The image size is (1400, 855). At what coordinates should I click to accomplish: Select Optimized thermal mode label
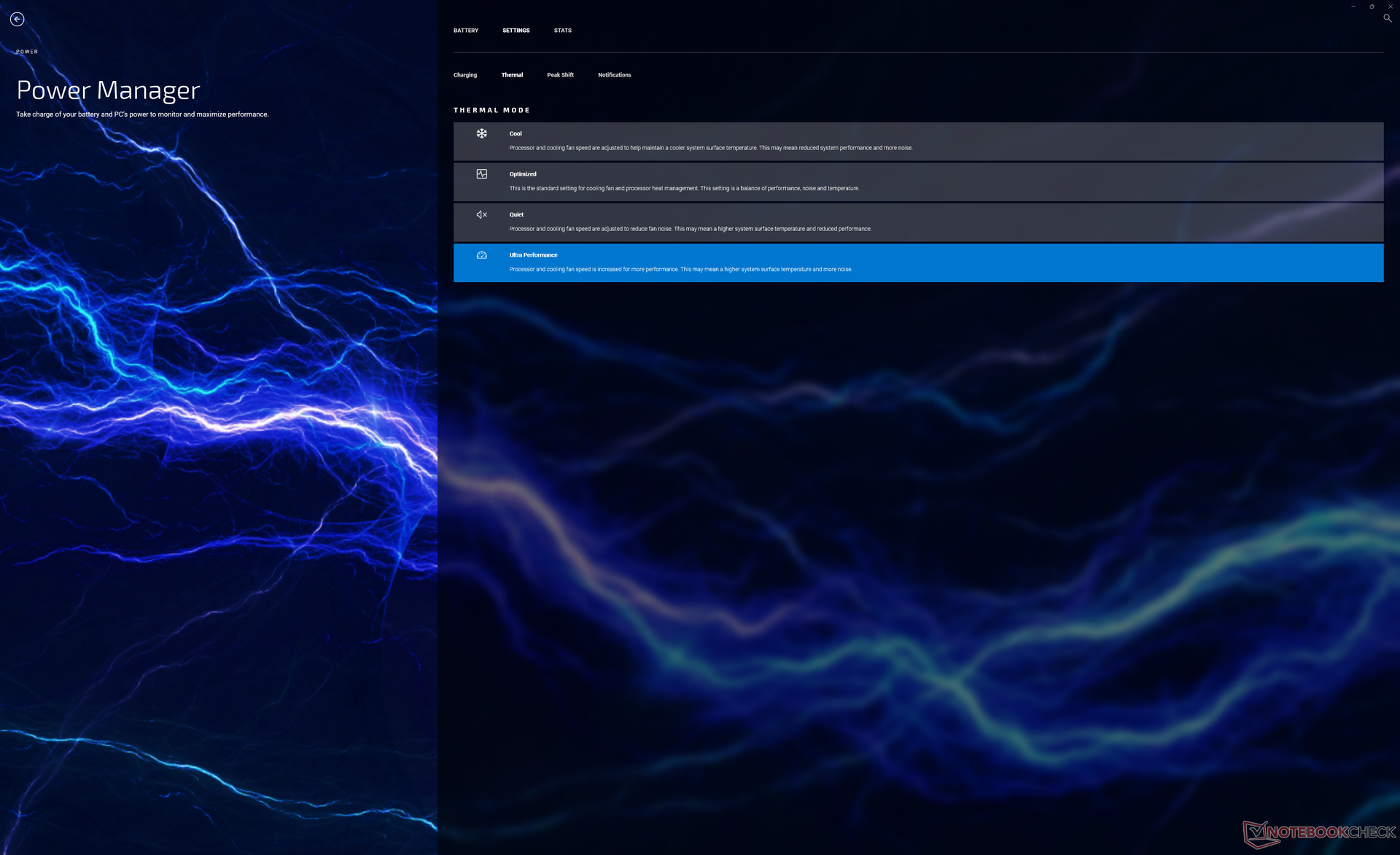click(x=522, y=174)
